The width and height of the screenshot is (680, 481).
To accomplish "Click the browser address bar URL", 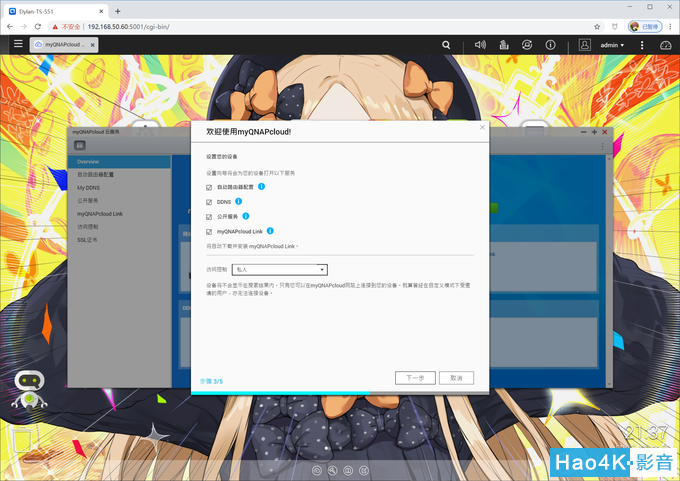I will (128, 27).
